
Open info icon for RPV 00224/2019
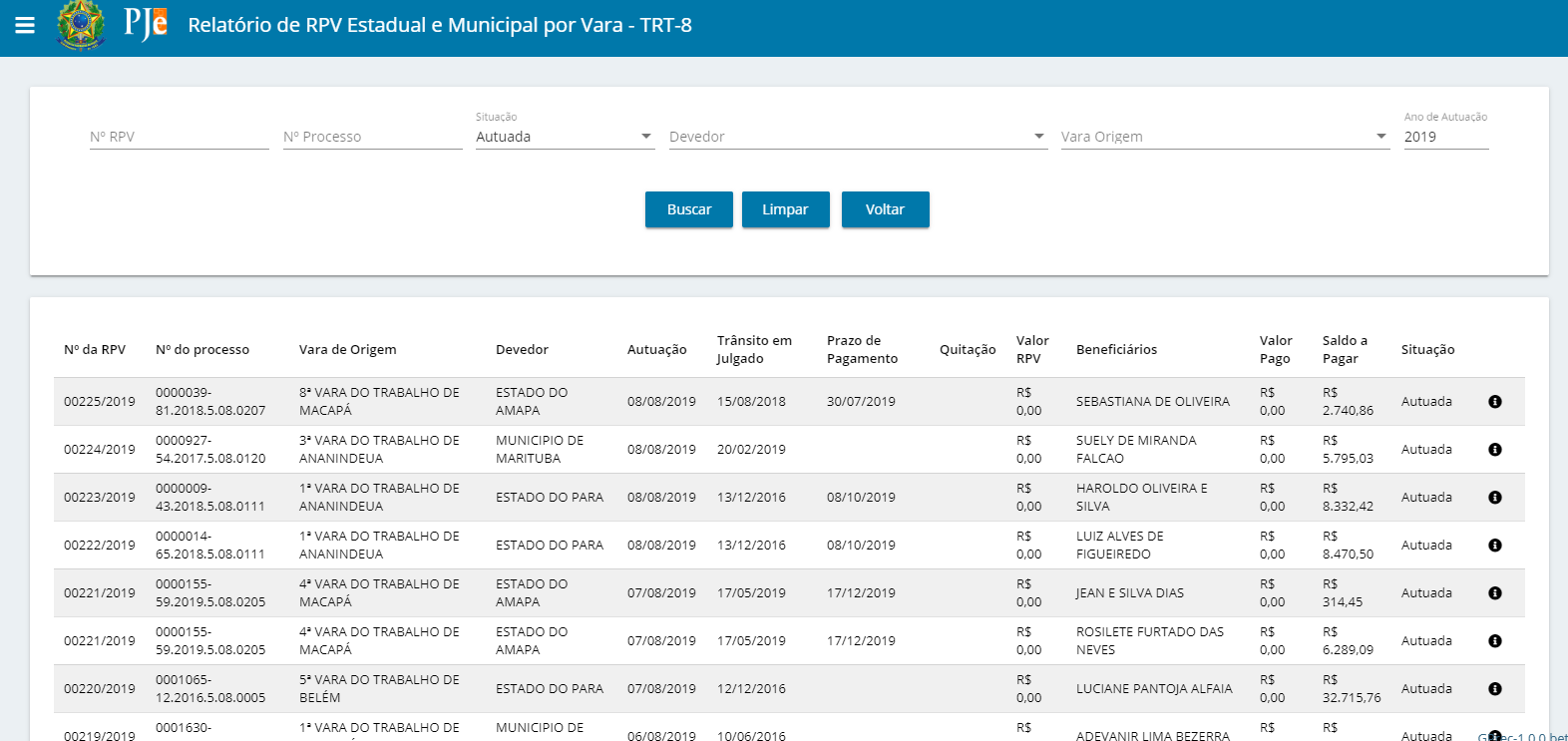pyautogui.click(x=1495, y=450)
